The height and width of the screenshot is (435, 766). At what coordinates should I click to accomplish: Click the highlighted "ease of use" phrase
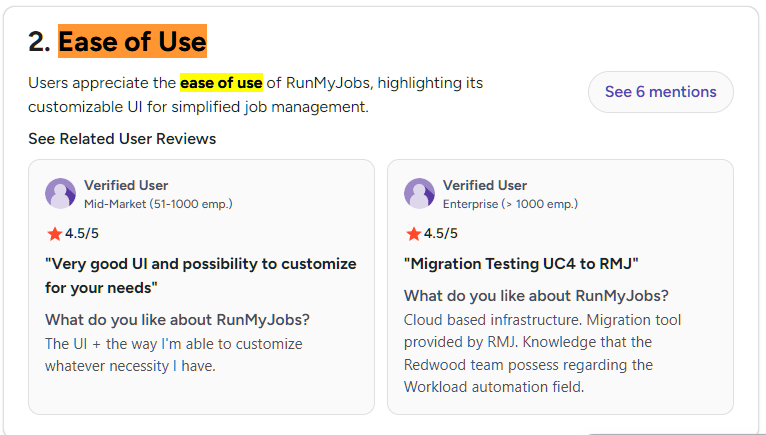tap(221, 82)
